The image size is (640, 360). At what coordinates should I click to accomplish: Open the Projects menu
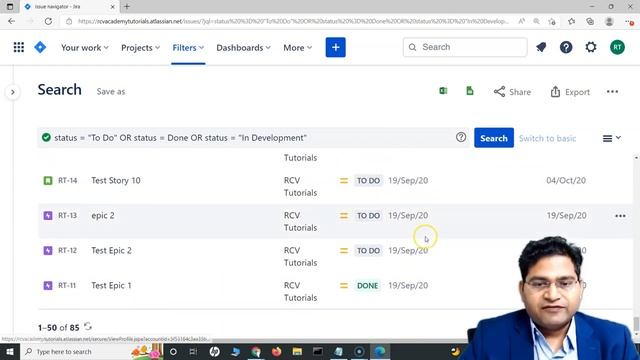pyautogui.click(x=140, y=48)
